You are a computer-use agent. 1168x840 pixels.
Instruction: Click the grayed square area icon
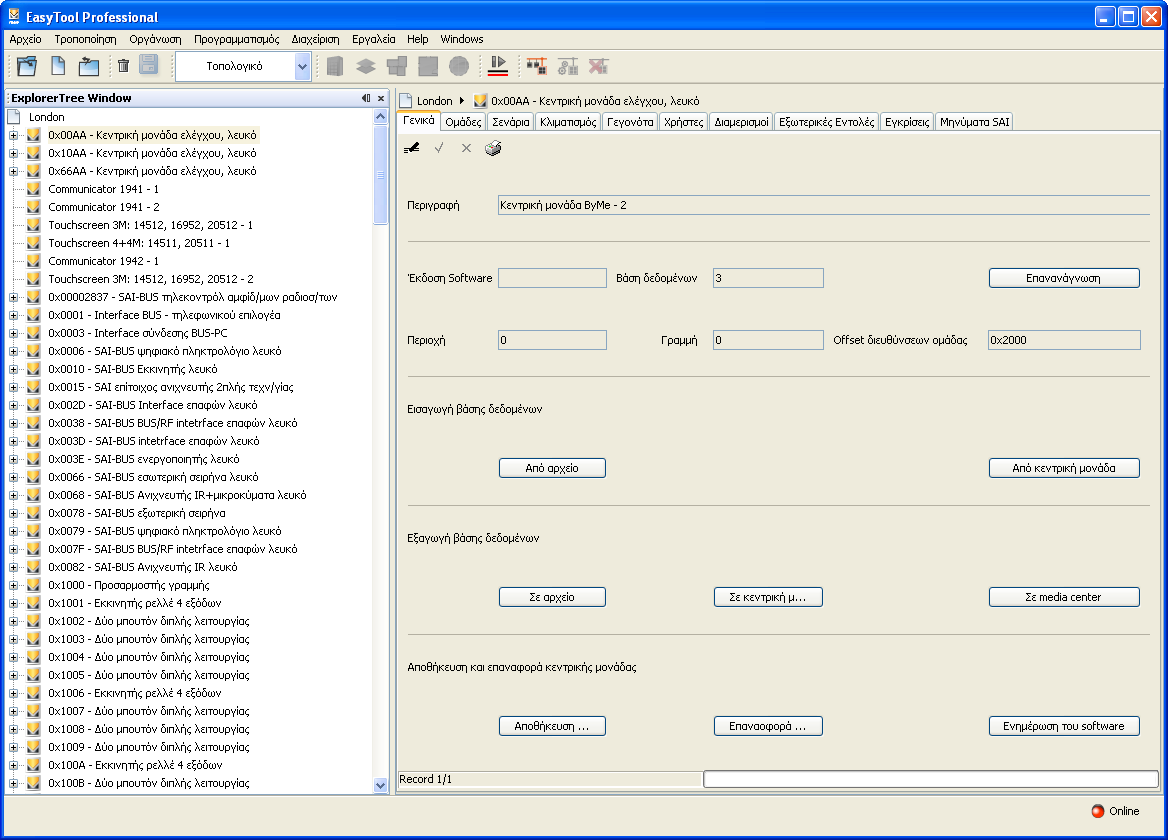point(428,66)
